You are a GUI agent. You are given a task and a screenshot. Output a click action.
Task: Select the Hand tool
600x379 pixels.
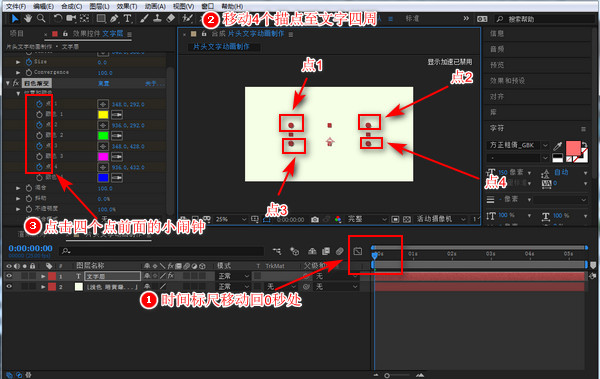28,18
